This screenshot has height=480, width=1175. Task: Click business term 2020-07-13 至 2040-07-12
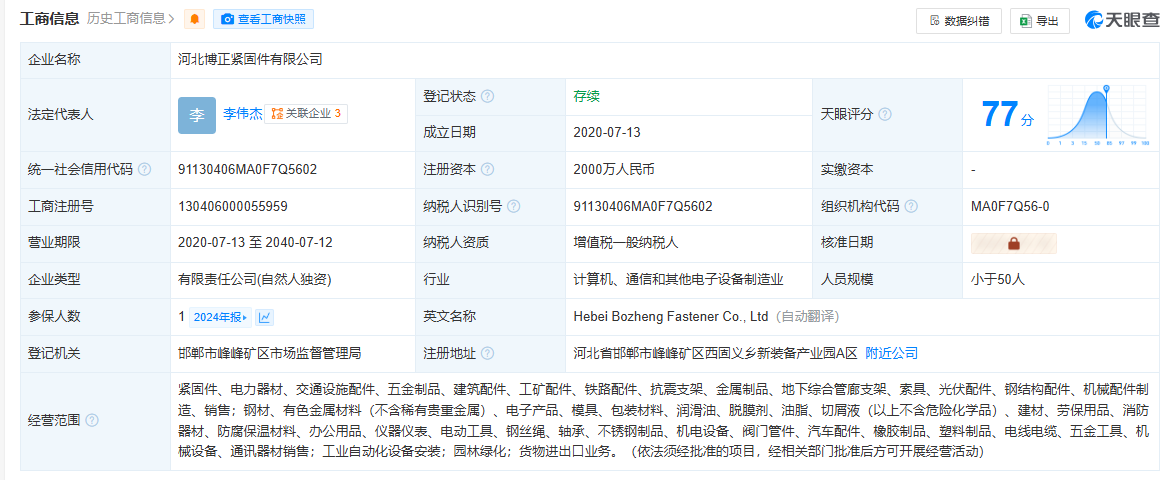256,243
